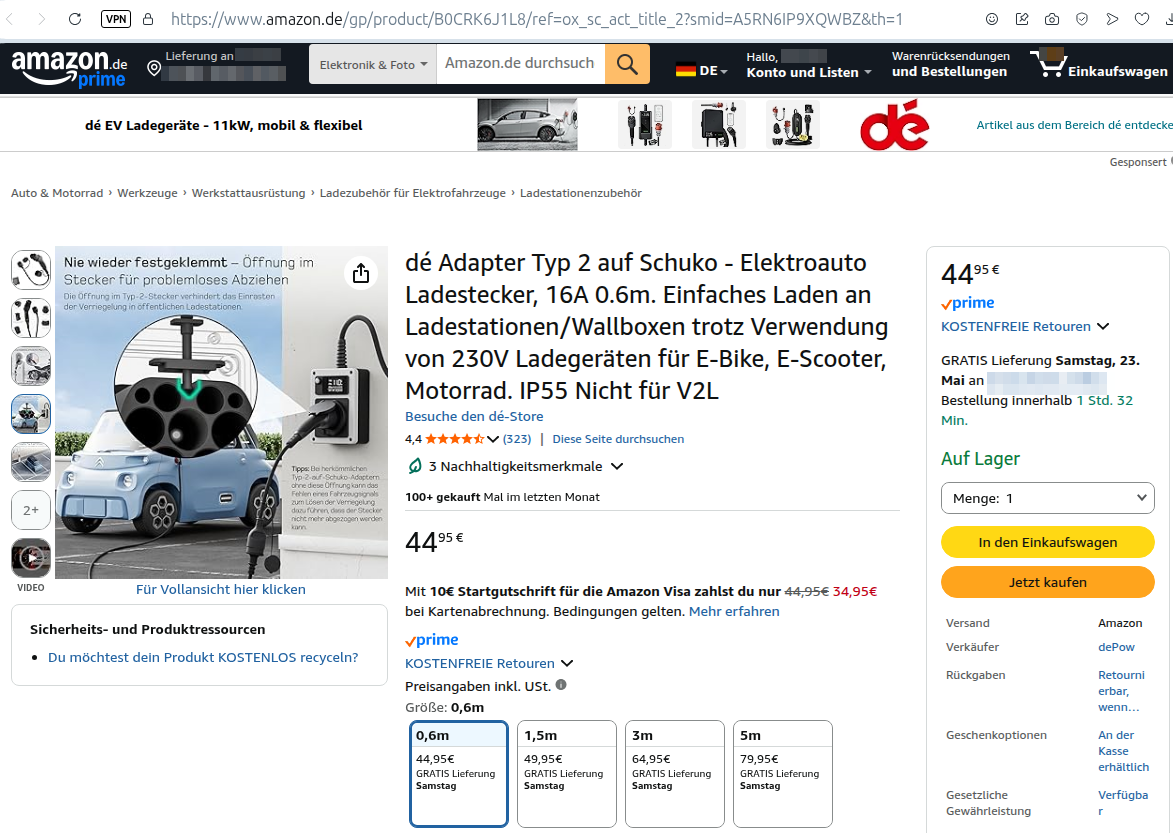Click the grey car banner ad image
The width and height of the screenshot is (1173, 833).
(527, 125)
